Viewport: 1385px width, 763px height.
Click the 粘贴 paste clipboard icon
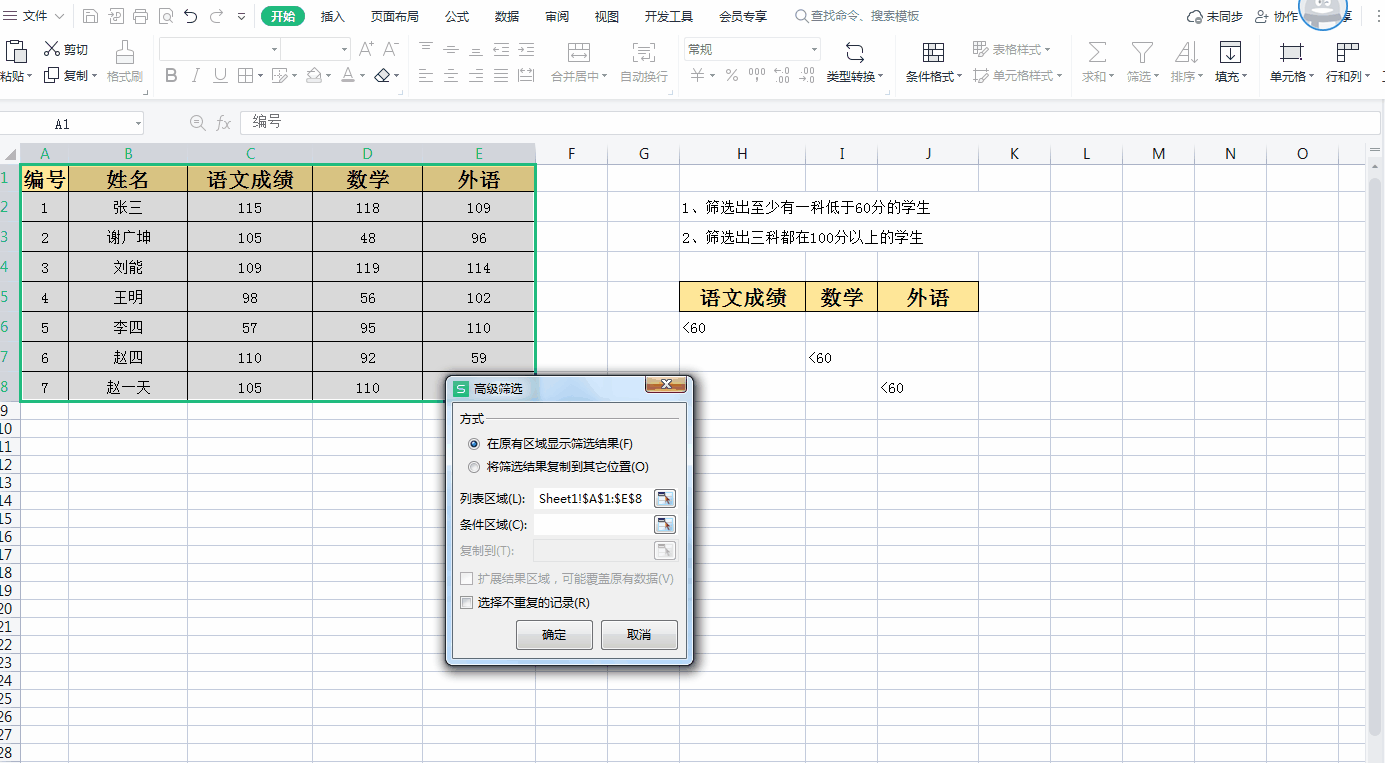tap(16, 52)
